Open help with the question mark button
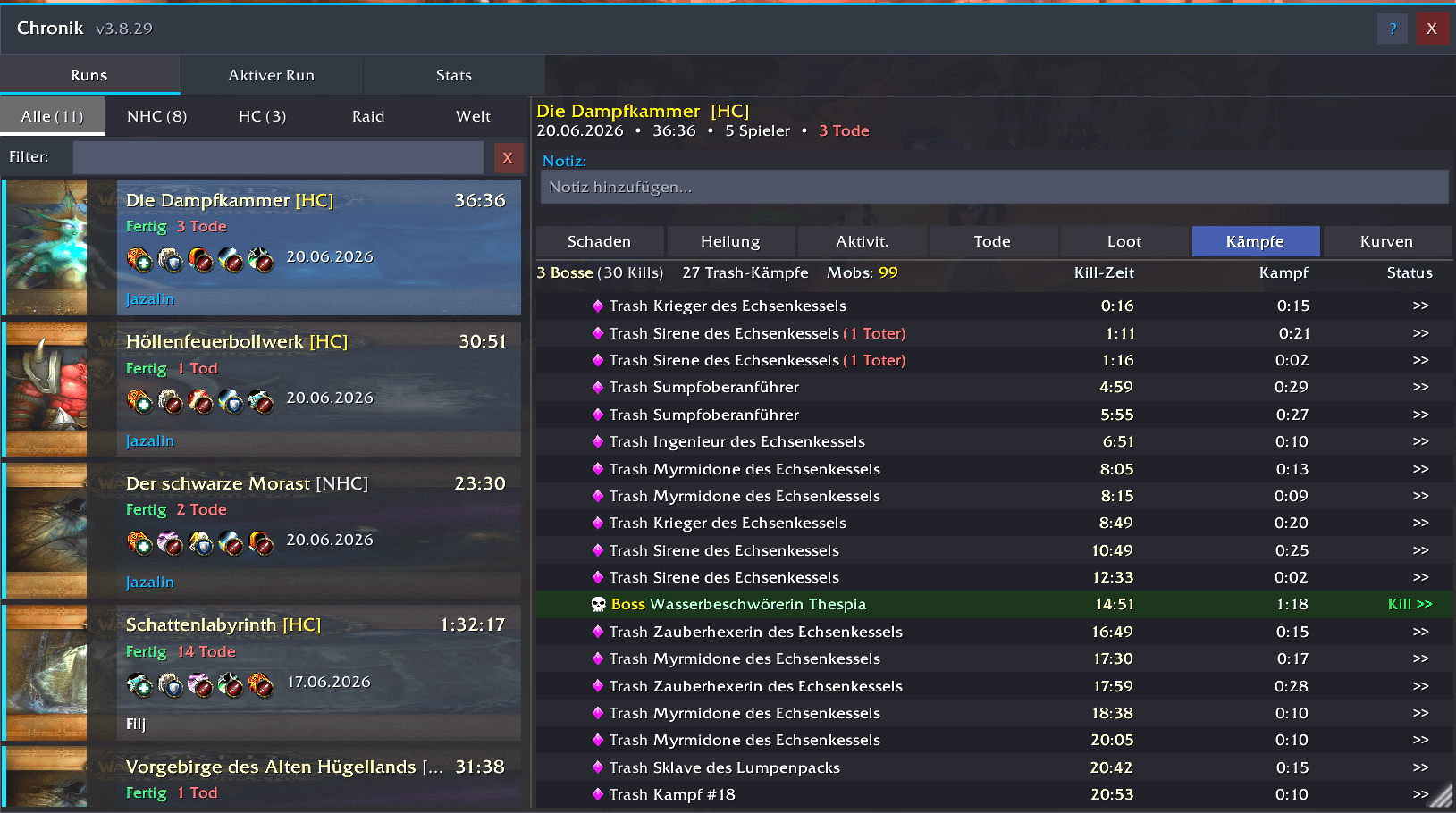The height and width of the screenshot is (813, 1456). tap(1393, 29)
